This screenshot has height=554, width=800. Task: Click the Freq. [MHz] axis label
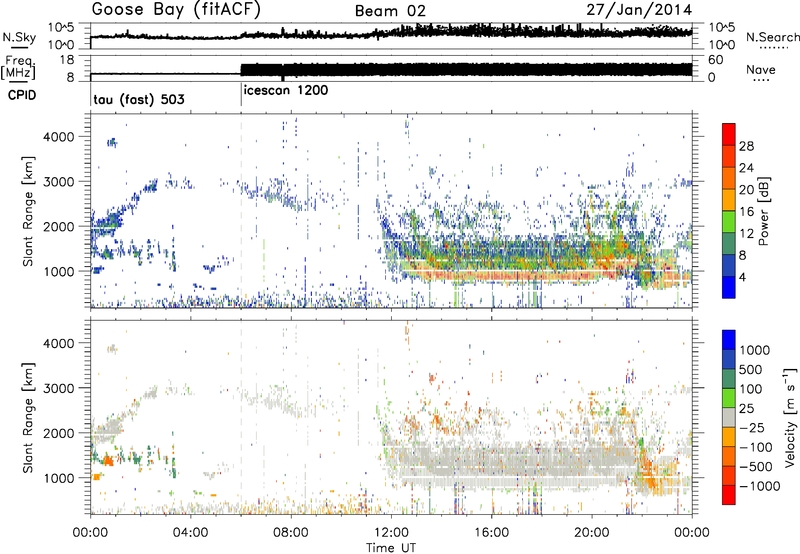(x=18, y=68)
